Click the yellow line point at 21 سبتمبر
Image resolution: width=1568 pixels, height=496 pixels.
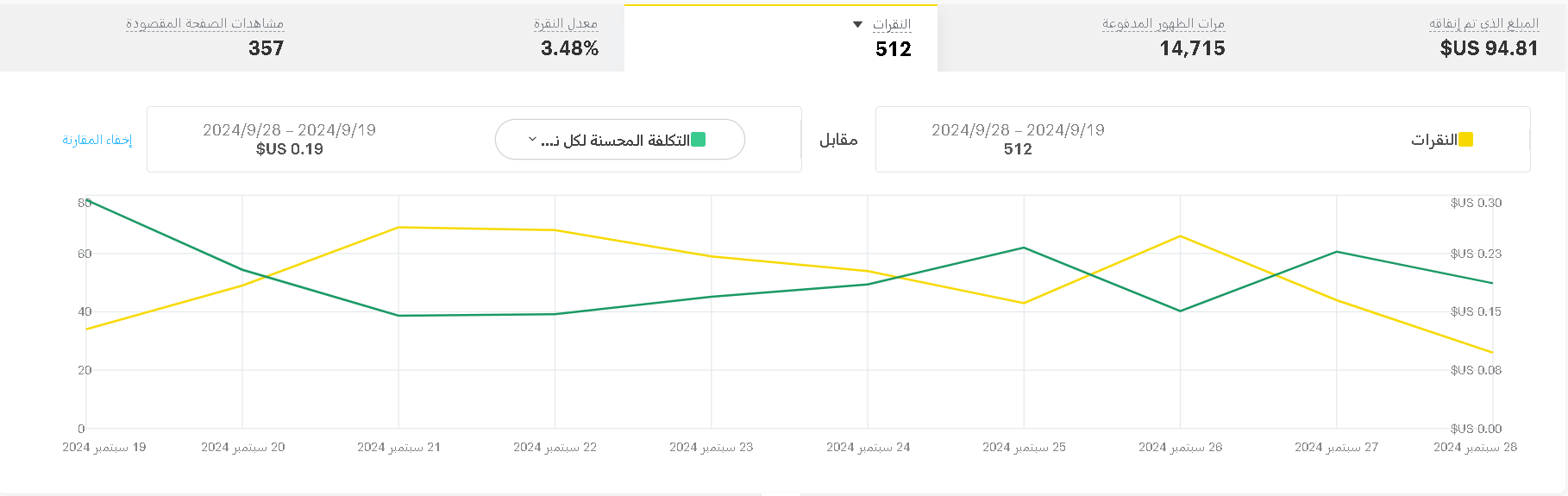coord(398,228)
